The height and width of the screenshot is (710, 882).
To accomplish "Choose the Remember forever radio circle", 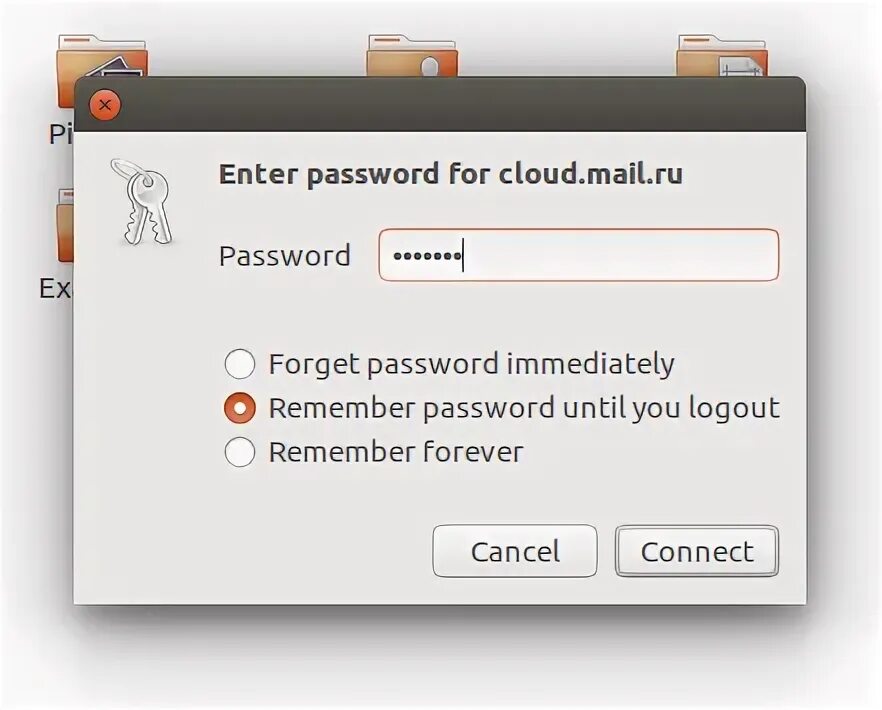I will pyautogui.click(x=240, y=453).
